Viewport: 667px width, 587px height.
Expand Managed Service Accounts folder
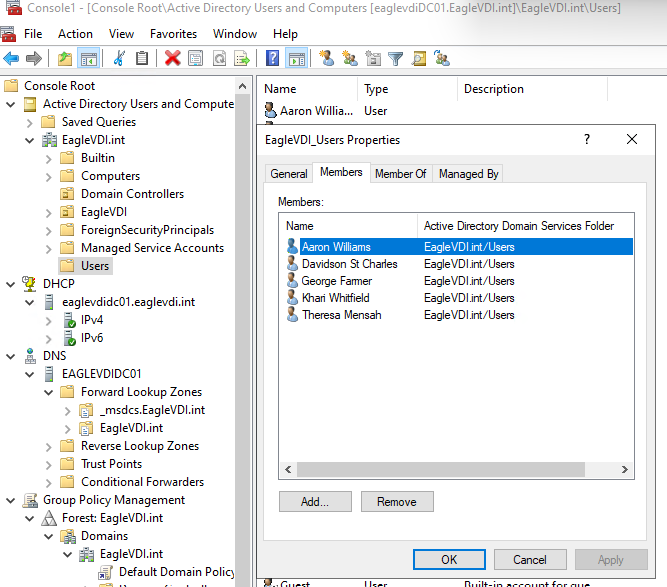(48, 248)
